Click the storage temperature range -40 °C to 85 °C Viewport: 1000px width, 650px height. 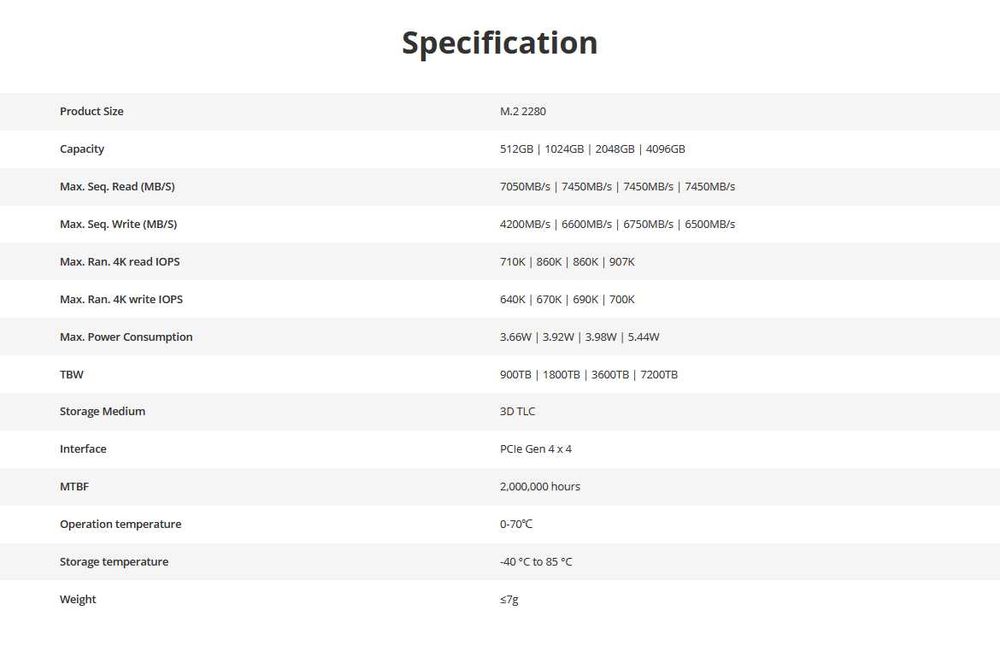click(x=536, y=562)
